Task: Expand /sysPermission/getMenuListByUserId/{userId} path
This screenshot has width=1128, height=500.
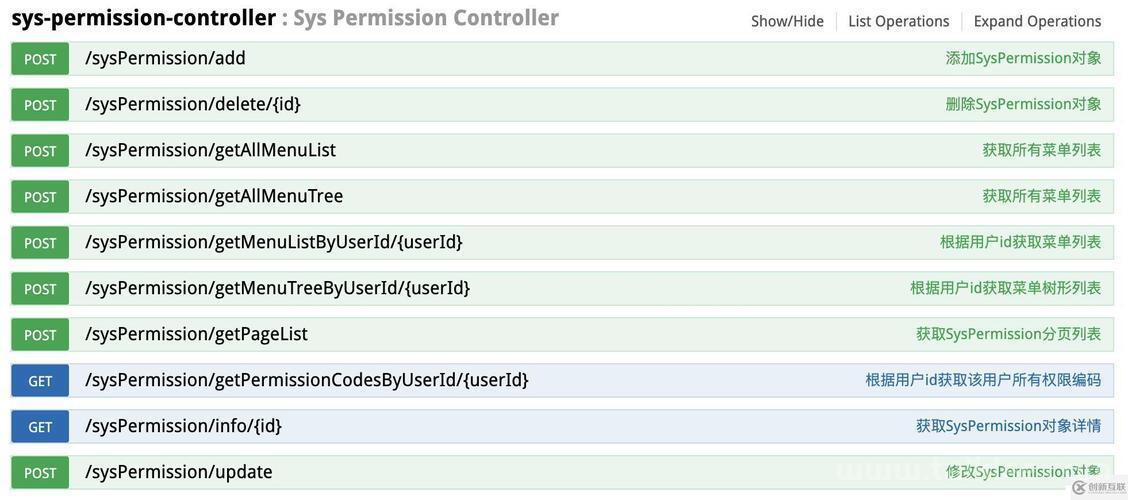Action: (x=273, y=242)
